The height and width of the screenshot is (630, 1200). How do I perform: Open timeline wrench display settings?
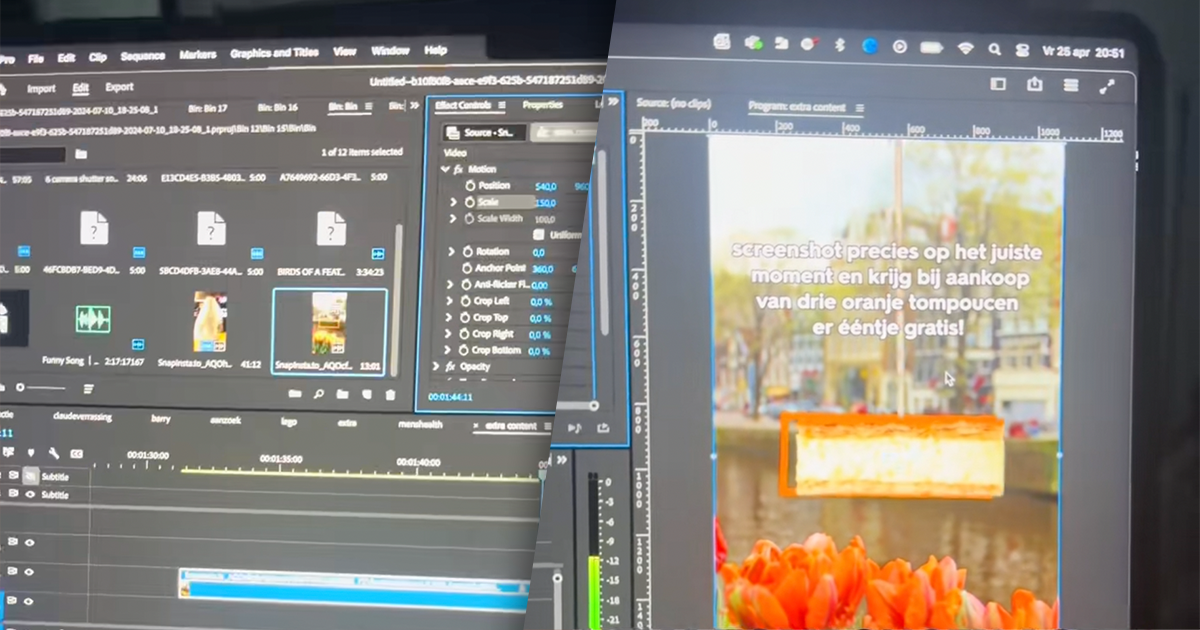53,454
